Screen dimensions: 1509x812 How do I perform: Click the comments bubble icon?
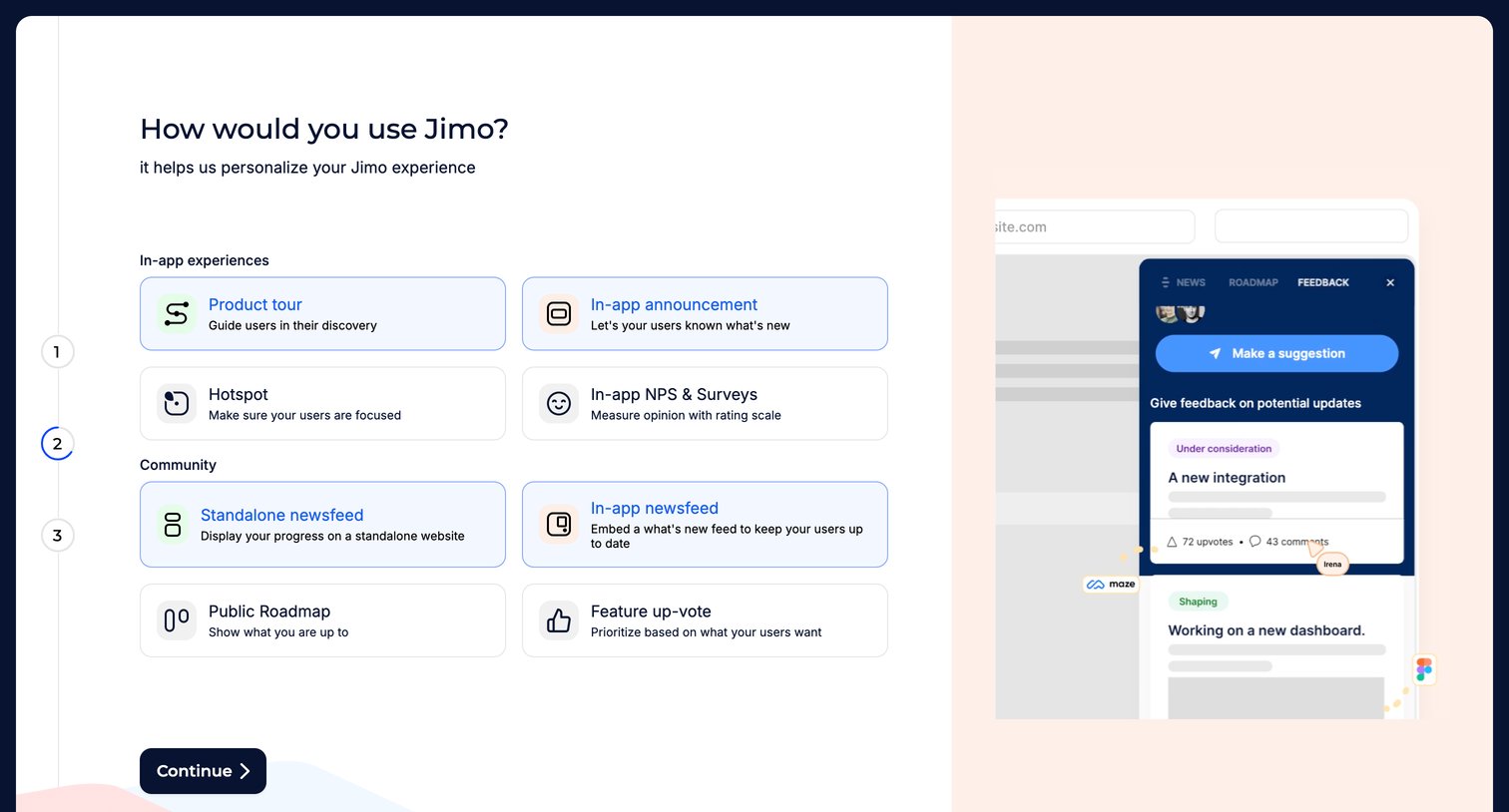pos(1256,542)
